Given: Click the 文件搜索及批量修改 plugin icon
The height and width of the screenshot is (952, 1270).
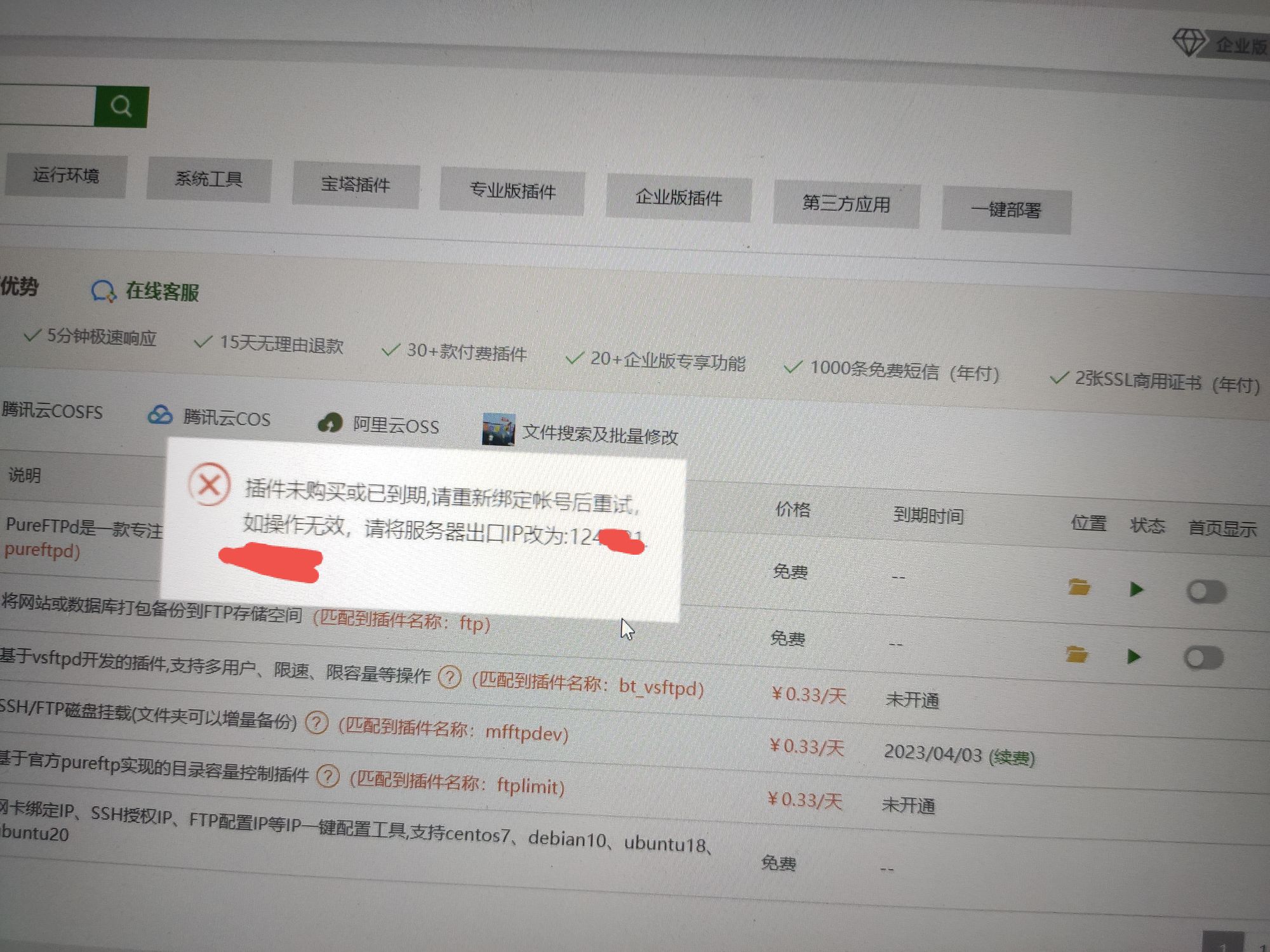Looking at the screenshot, I should point(498,430).
